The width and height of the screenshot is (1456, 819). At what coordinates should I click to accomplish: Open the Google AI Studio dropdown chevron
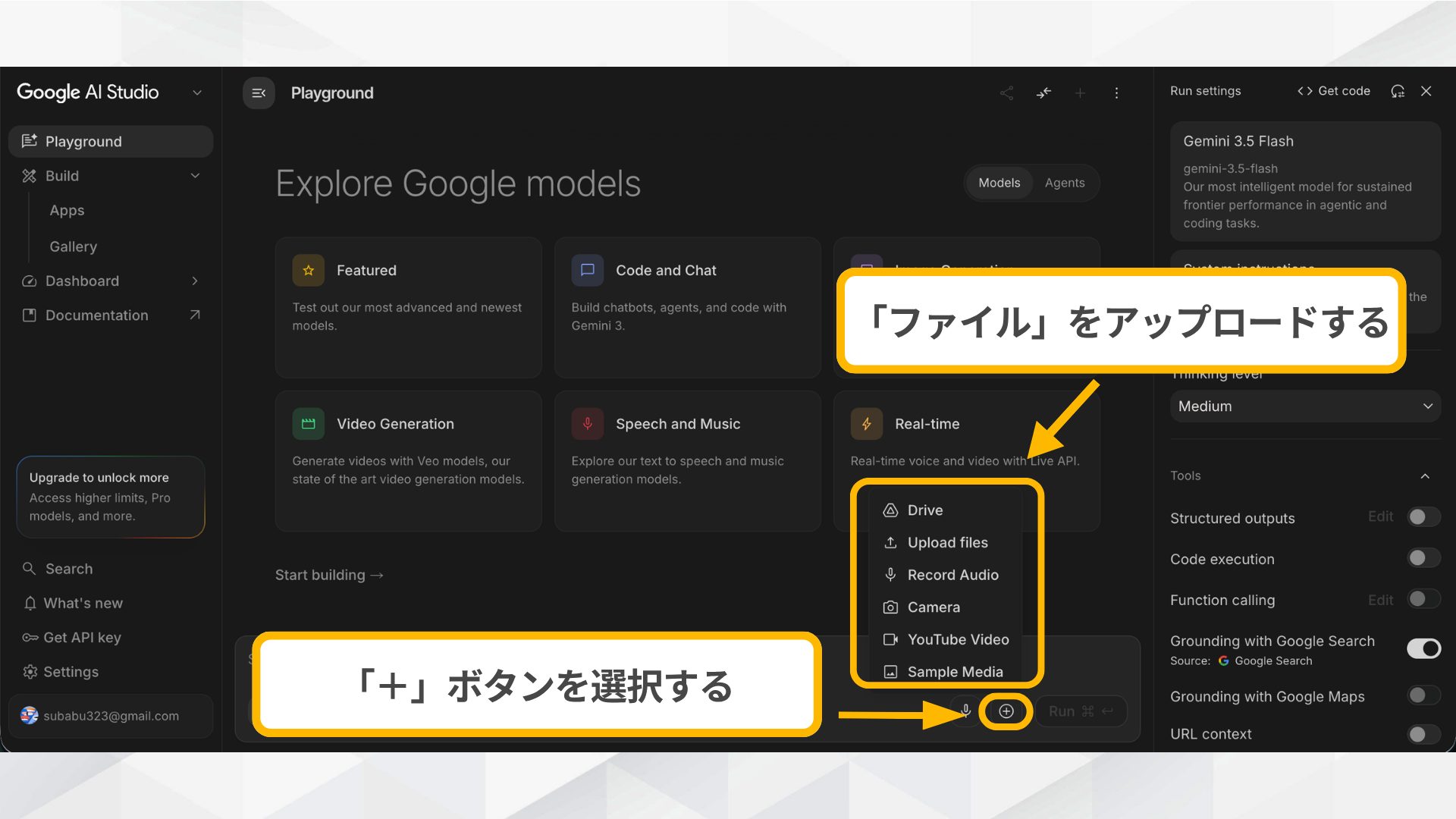tap(197, 93)
